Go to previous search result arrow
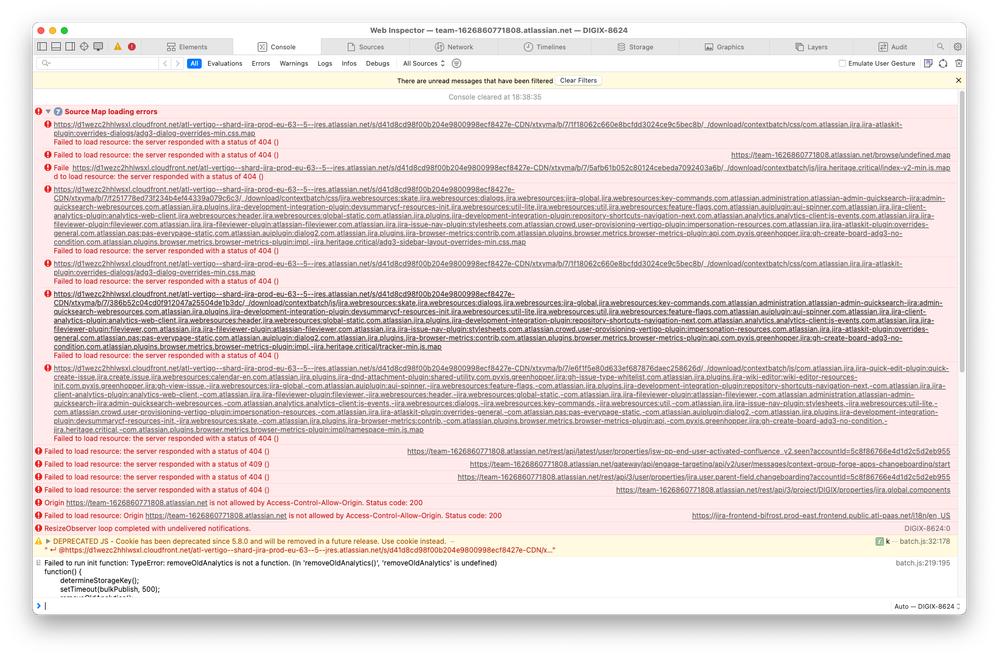Screen dimensions: 999x658 pos(165,63)
